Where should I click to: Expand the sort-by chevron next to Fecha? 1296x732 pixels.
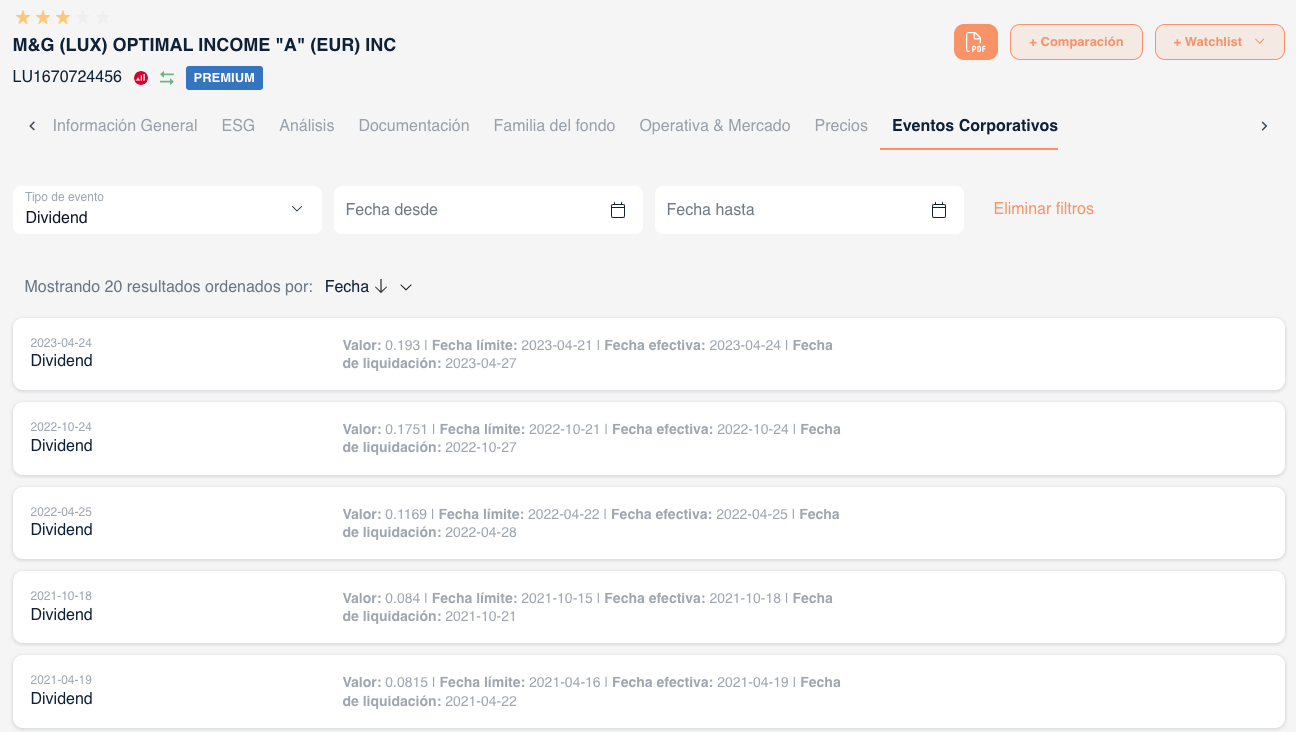pos(406,287)
